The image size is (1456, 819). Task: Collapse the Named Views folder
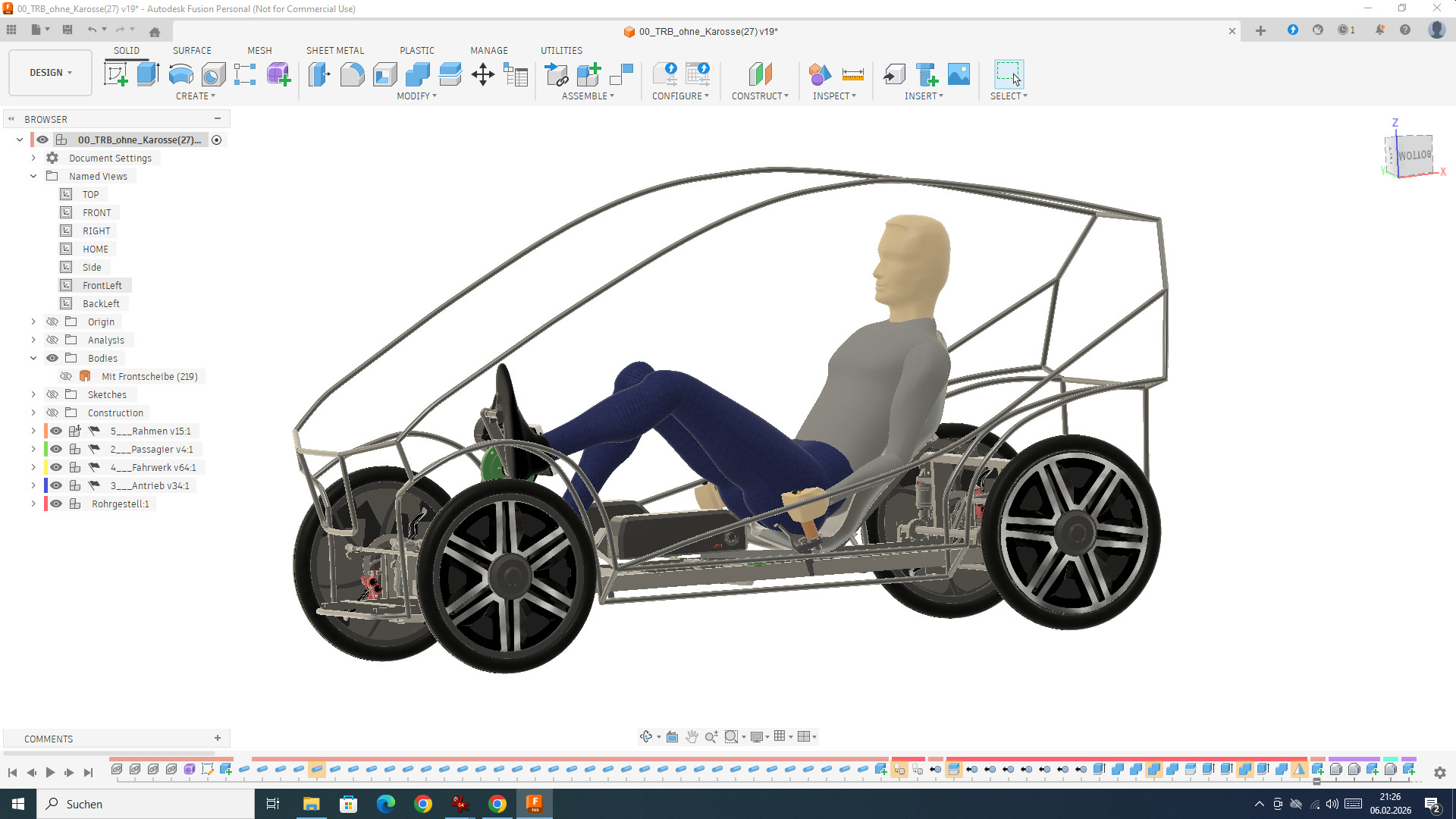click(x=33, y=176)
